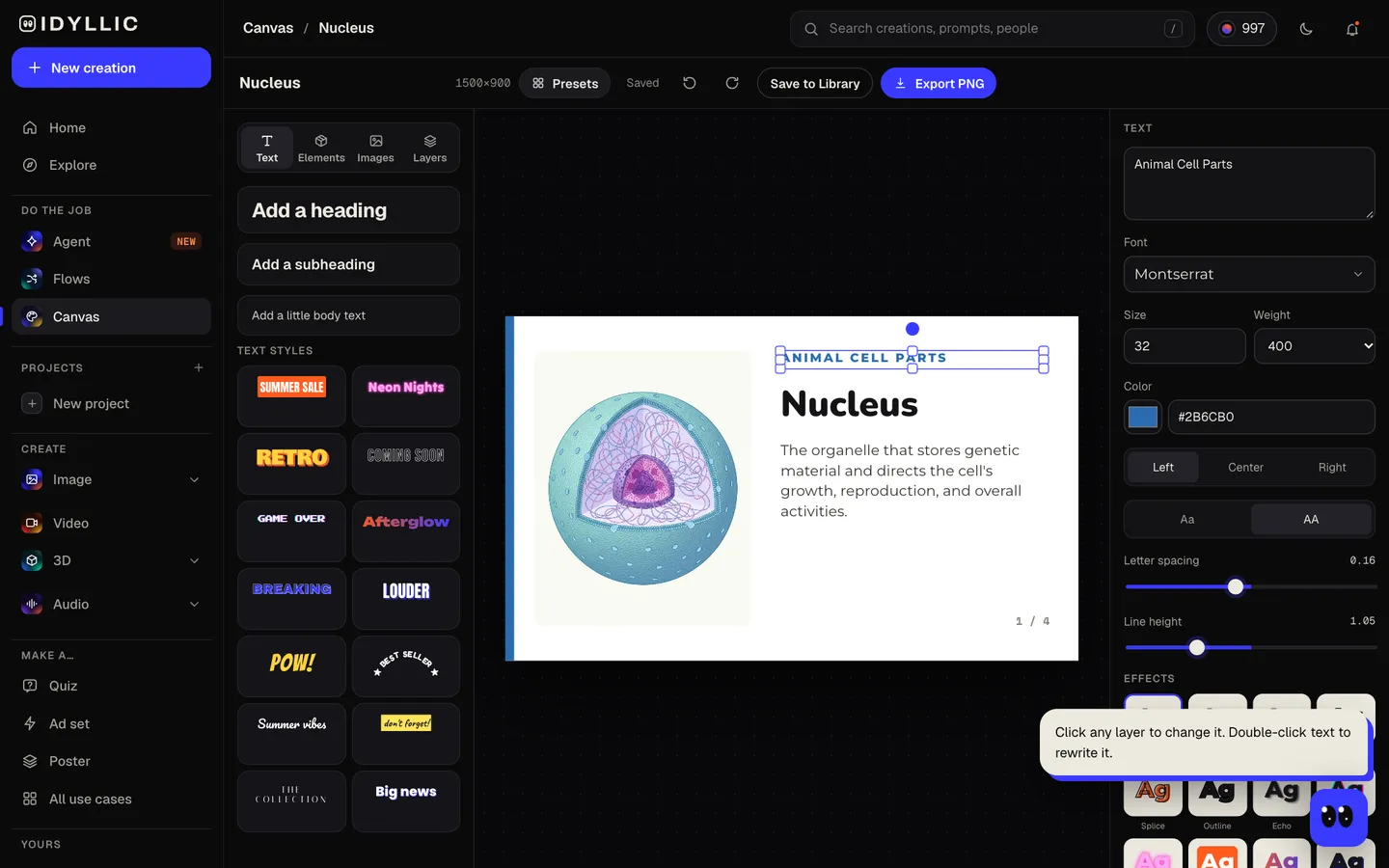Viewport: 1389px width, 868px height.
Task: Click the redo arrow icon
Action: point(732,83)
